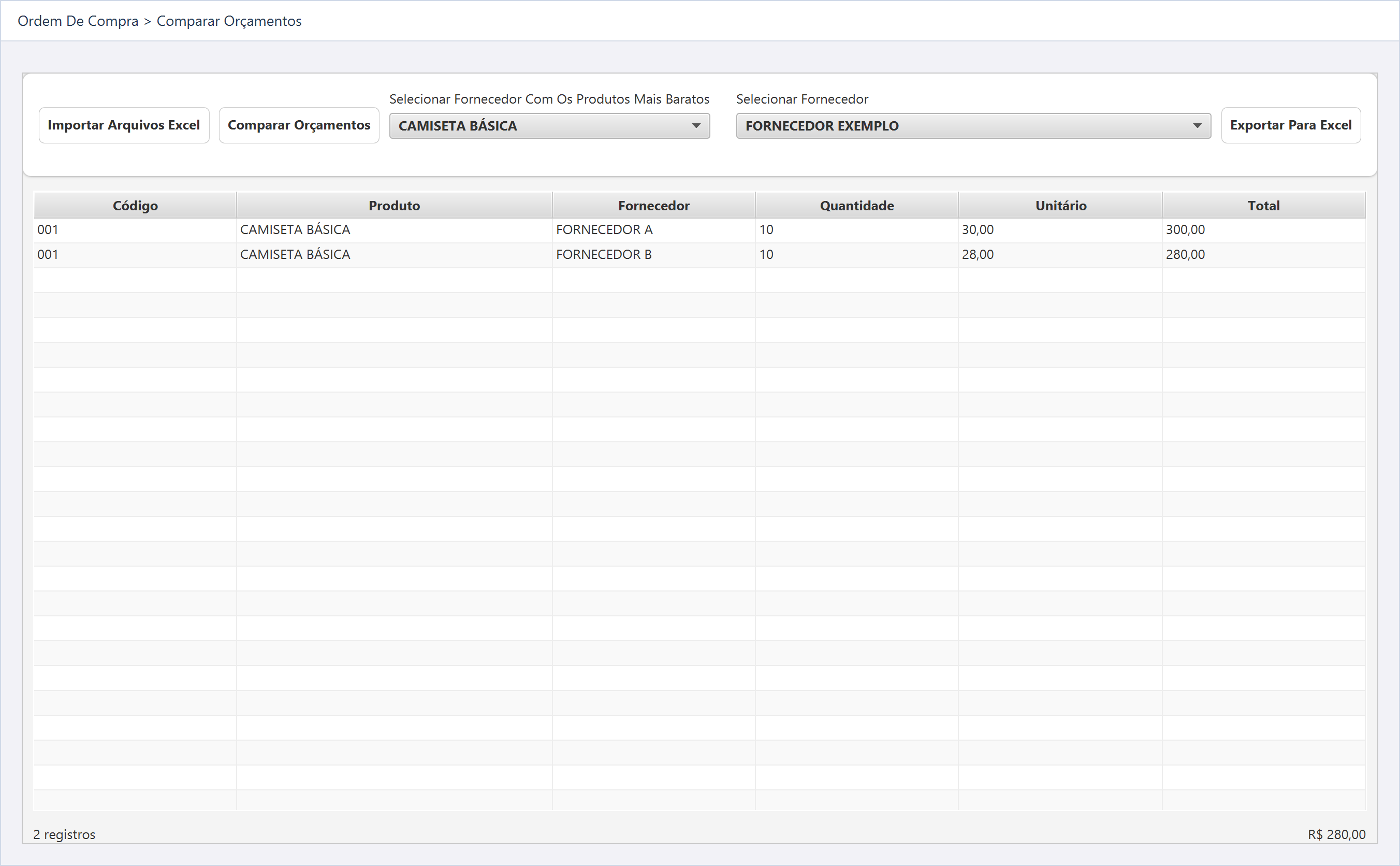Select unit price 30,00 cell

(1060, 229)
